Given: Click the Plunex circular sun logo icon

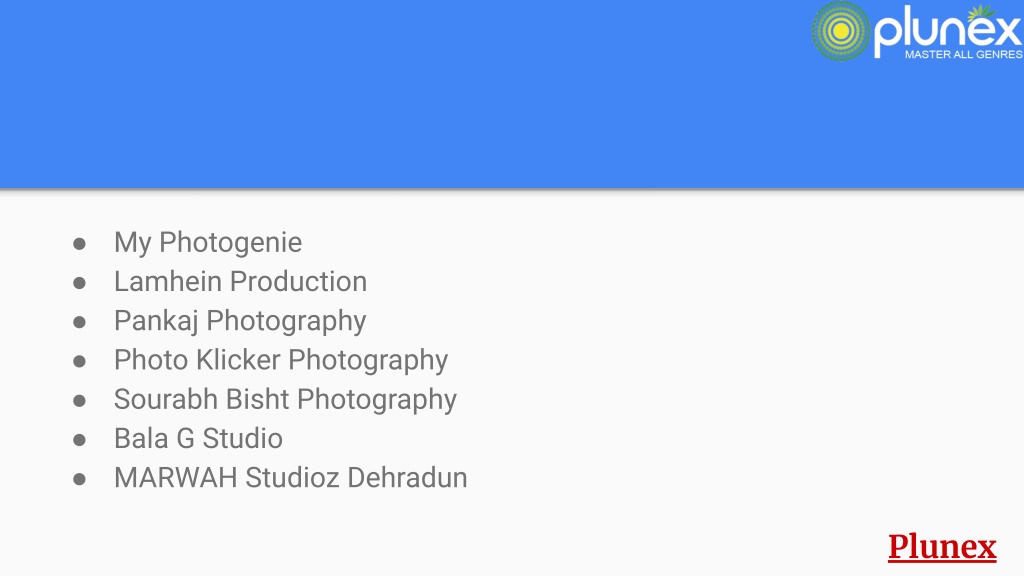Looking at the screenshot, I should point(840,31).
